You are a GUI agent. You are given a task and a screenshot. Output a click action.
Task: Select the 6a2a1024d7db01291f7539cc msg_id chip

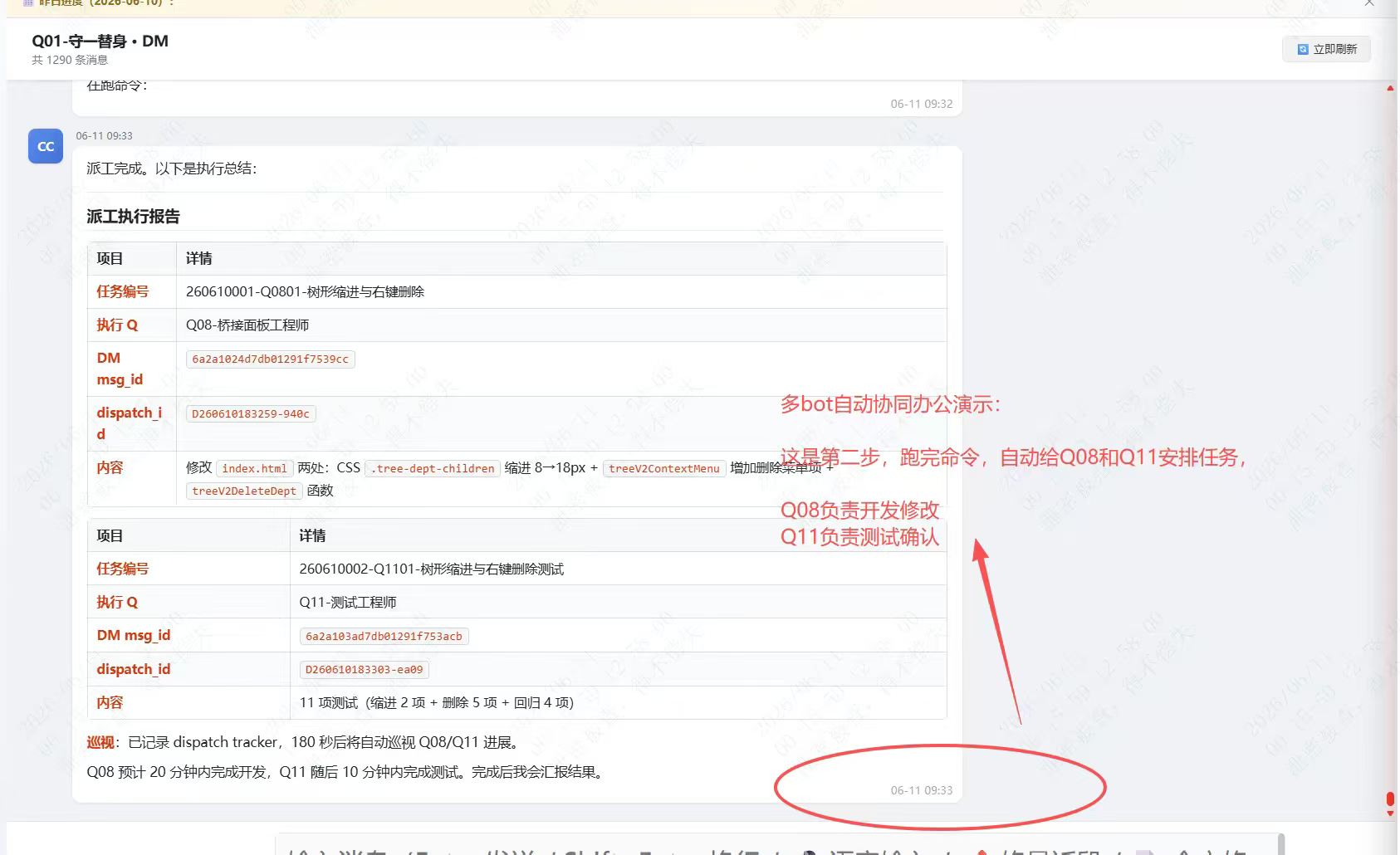coord(271,359)
